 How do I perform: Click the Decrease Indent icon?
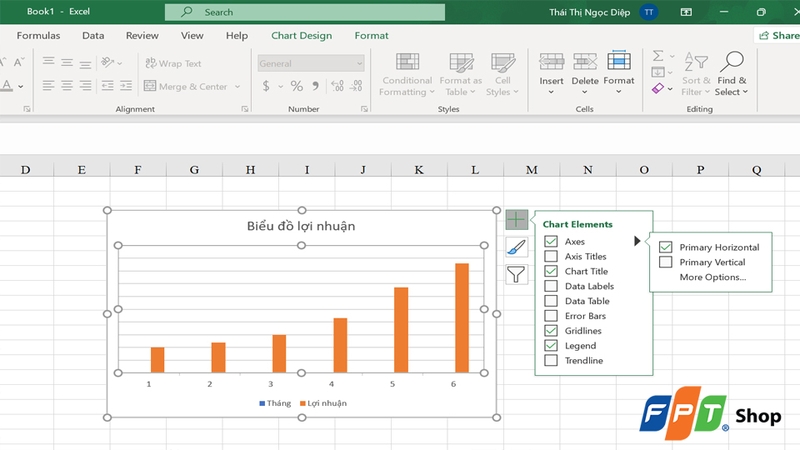tap(107, 85)
